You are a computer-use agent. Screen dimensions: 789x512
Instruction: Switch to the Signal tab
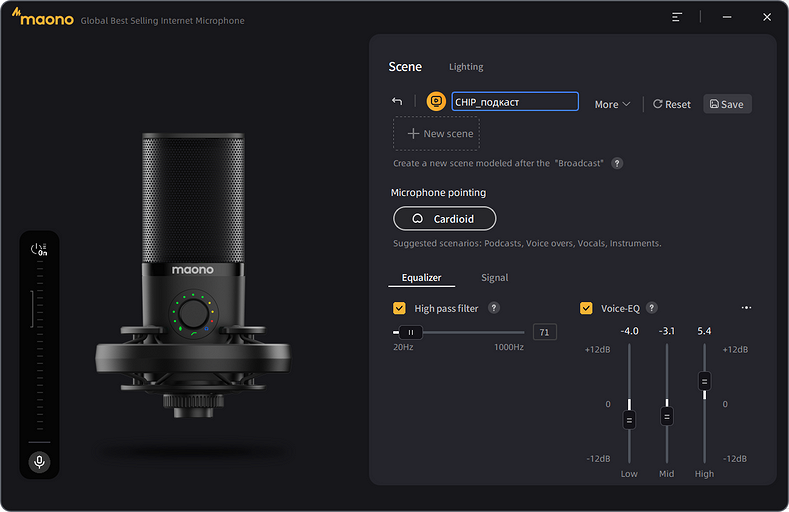click(494, 278)
